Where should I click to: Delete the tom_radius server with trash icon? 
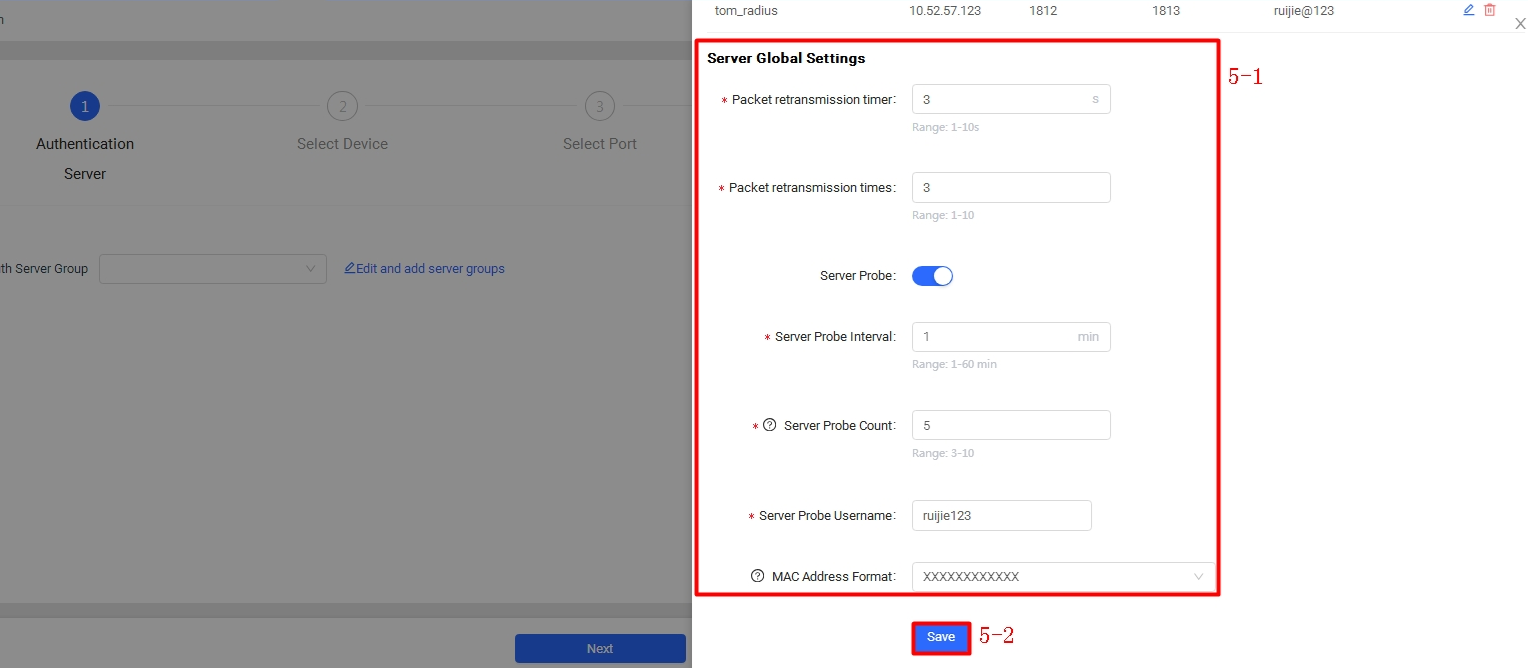click(1490, 10)
